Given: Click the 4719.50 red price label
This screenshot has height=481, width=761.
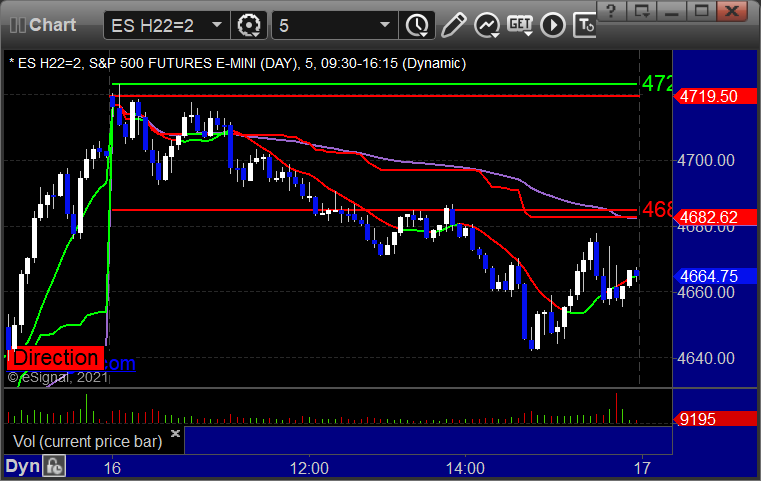Looking at the screenshot, I should pos(715,96).
